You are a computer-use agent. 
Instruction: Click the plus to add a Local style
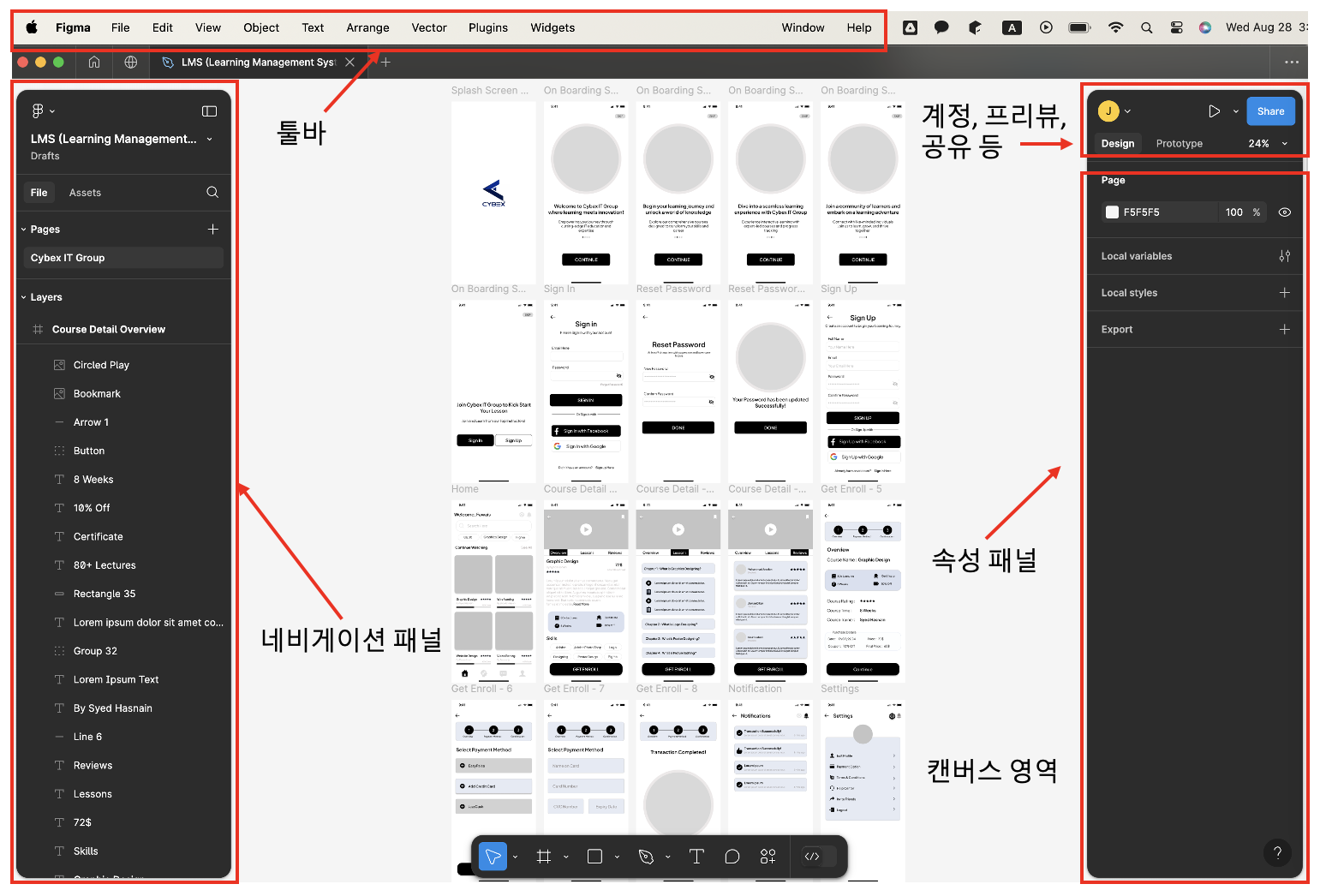click(x=1285, y=292)
